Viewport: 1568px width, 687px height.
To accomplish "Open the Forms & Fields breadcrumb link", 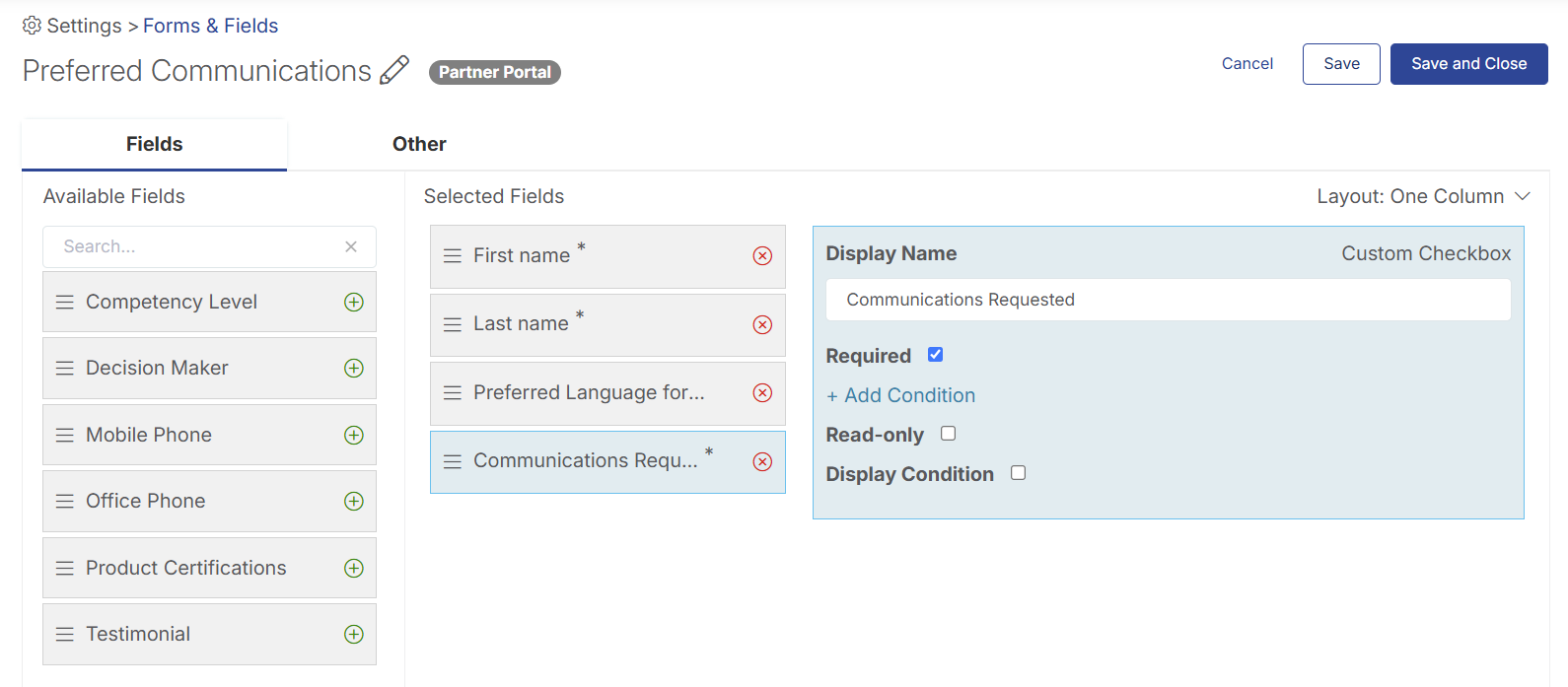I will [211, 27].
